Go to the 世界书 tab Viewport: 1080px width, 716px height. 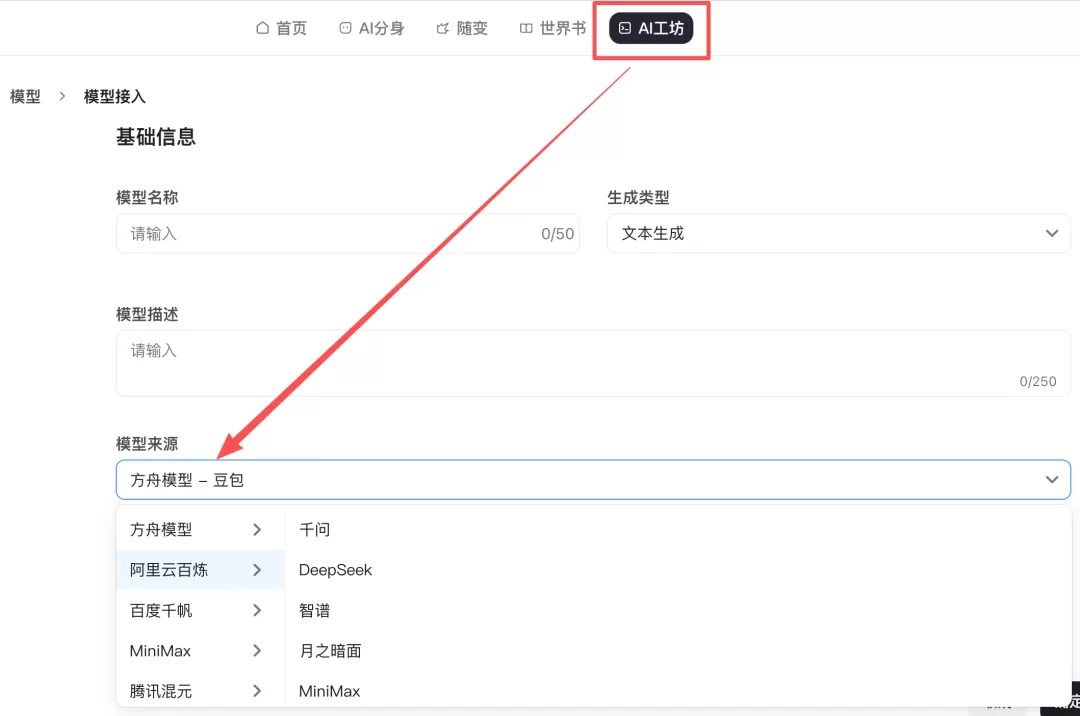[x=552, y=28]
